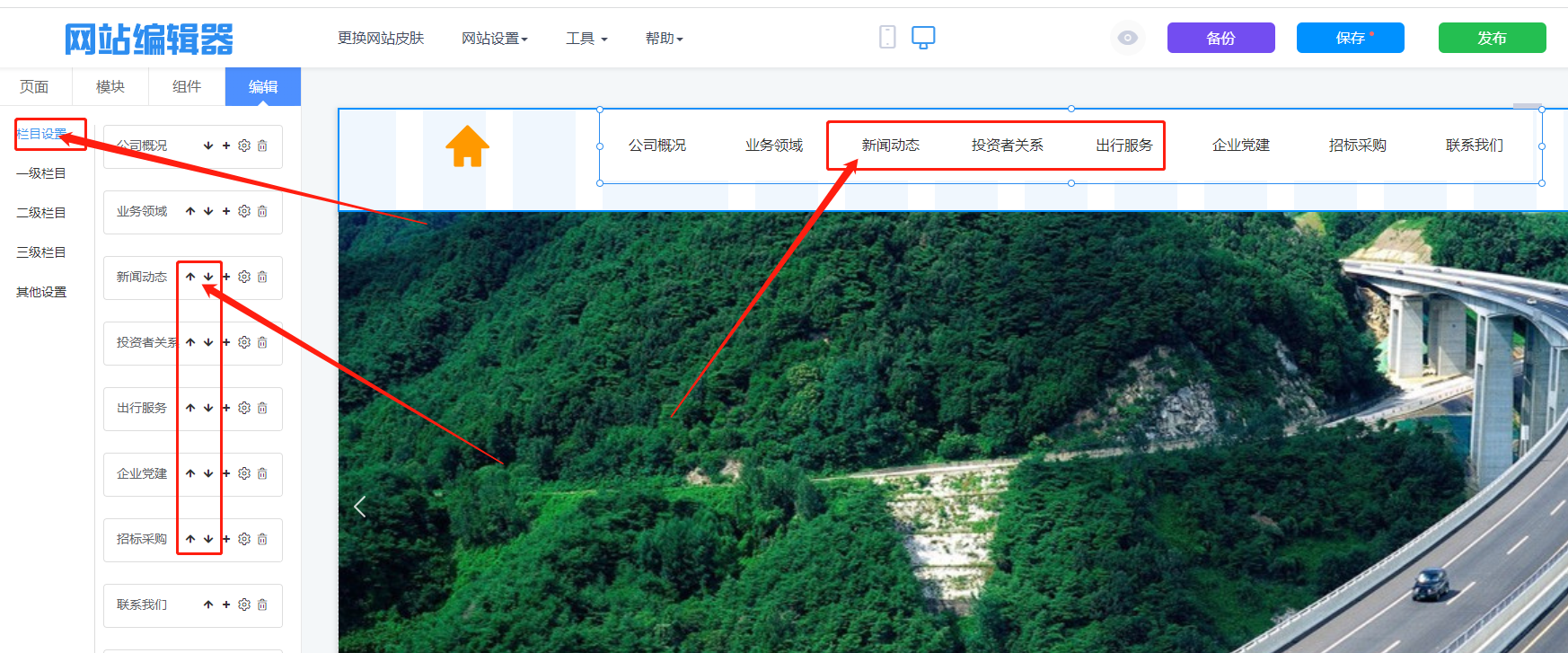Open settings gear for 出行服务 column
Image resolution: width=1568 pixels, height=653 pixels.
point(244,408)
